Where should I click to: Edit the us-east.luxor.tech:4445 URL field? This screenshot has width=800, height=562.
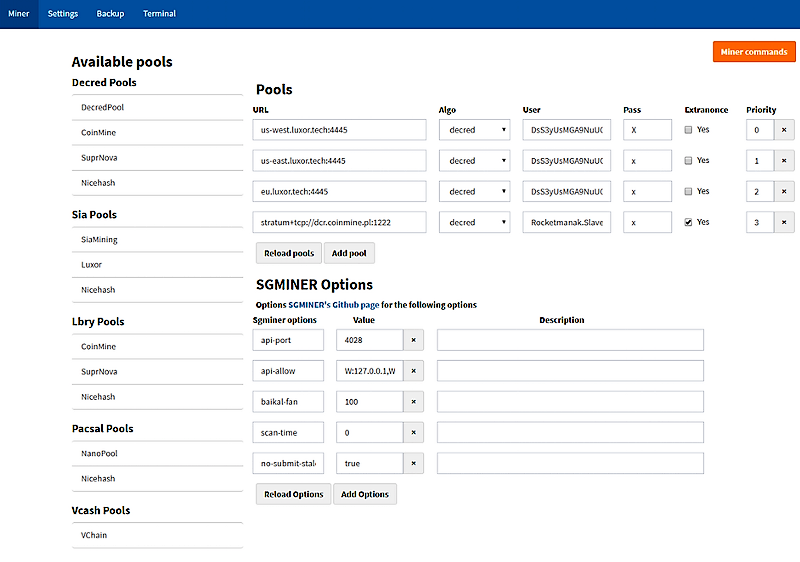(x=339, y=161)
